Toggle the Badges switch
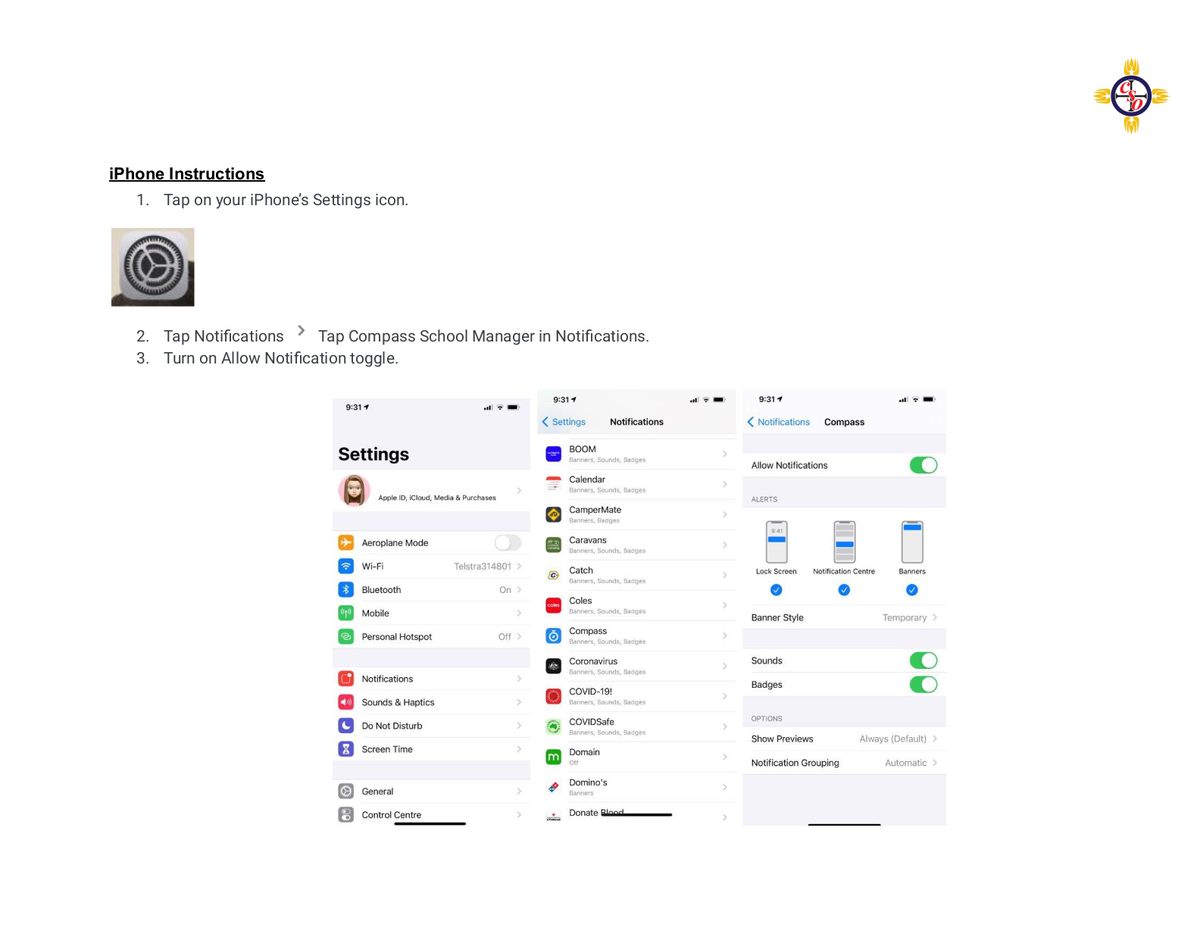The width and height of the screenshot is (1200, 927). pyautogui.click(x=923, y=684)
